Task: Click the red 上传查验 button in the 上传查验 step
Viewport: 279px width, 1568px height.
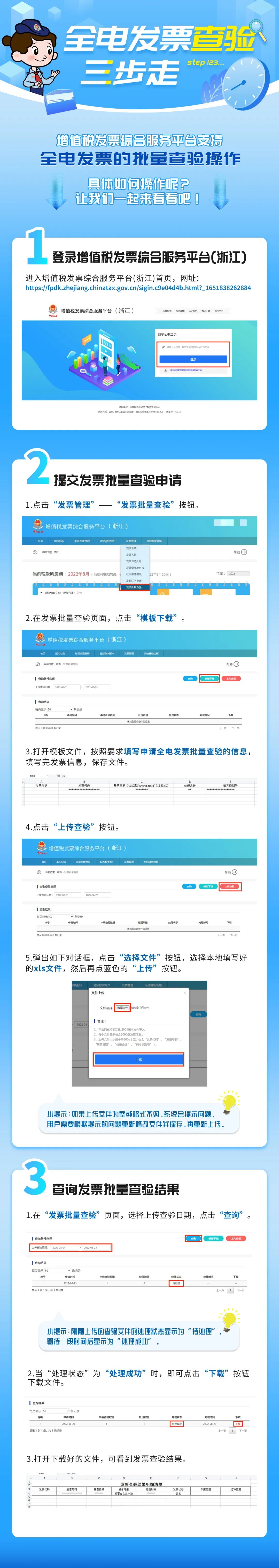Action: point(230,886)
